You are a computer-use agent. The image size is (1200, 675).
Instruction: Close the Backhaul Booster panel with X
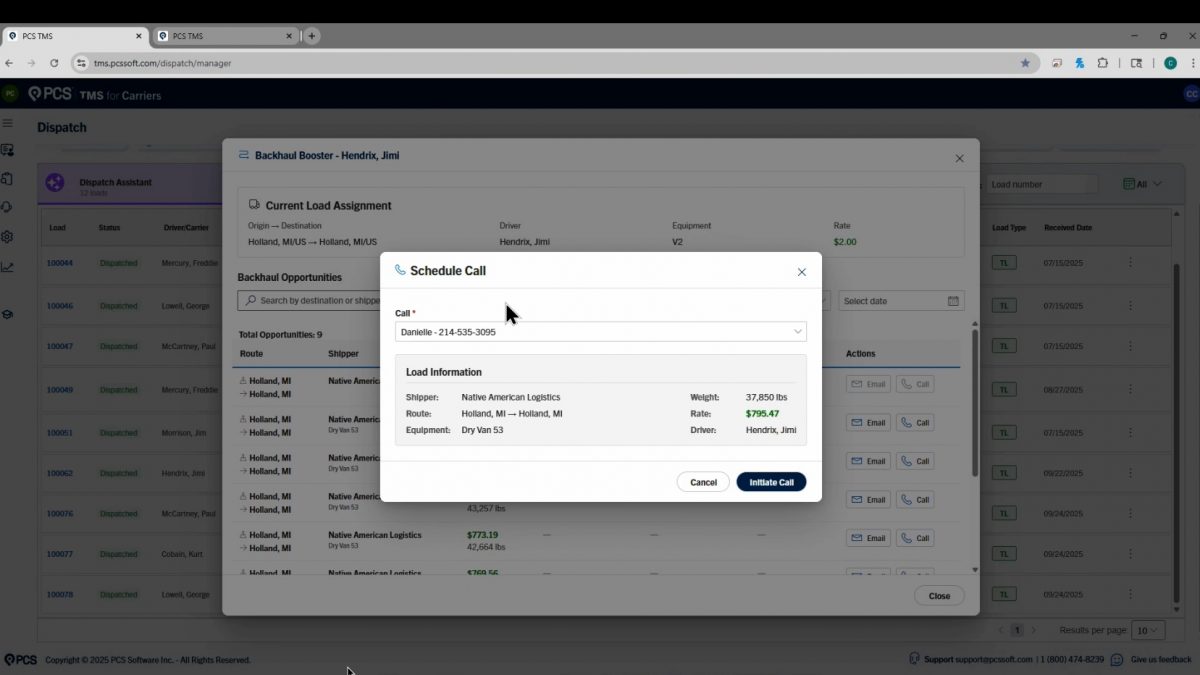(959, 158)
